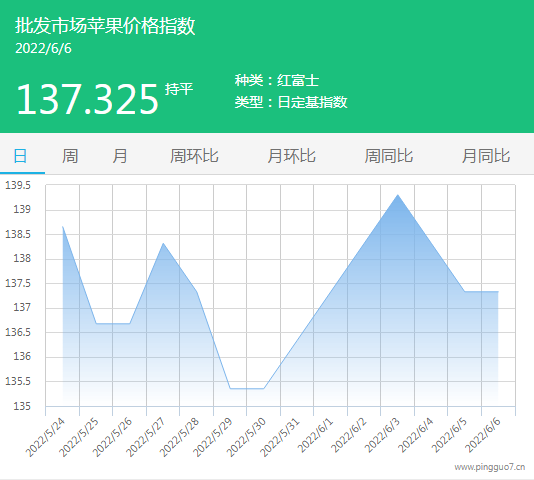The width and height of the screenshot is (534, 480).
Task: Click the 137.325 index value
Action: (88, 99)
